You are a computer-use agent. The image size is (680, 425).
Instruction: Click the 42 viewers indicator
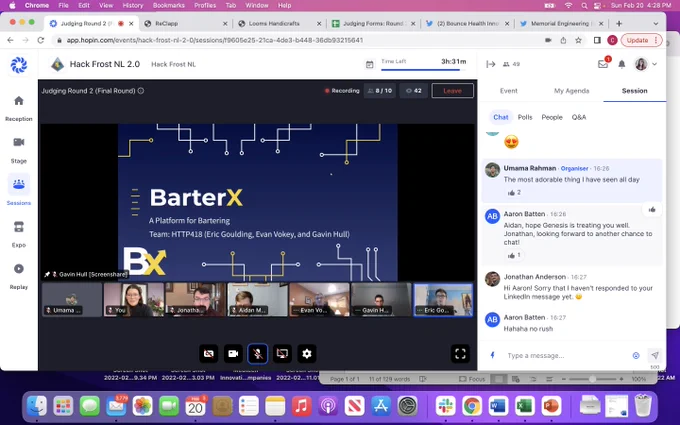[x=413, y=91]
